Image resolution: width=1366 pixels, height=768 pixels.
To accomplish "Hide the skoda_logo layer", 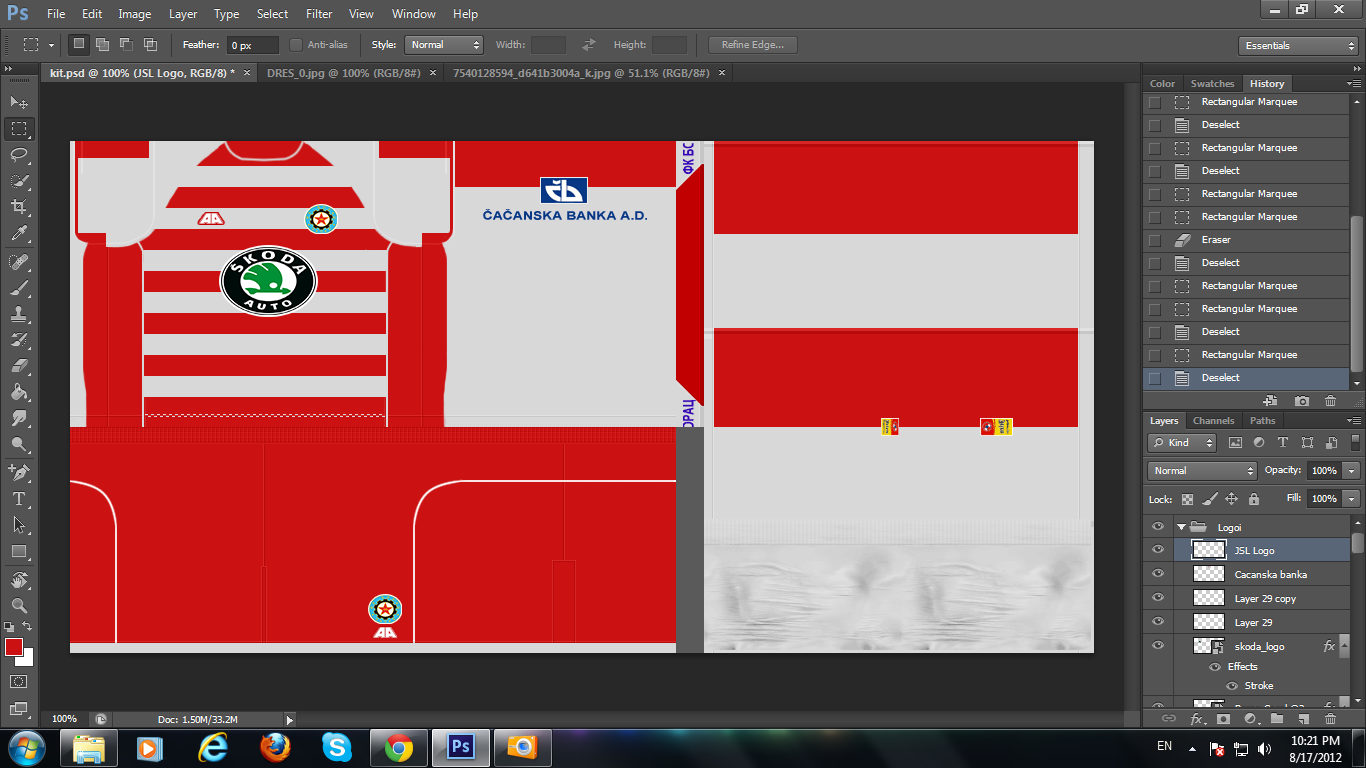I will click(1158, 646).
